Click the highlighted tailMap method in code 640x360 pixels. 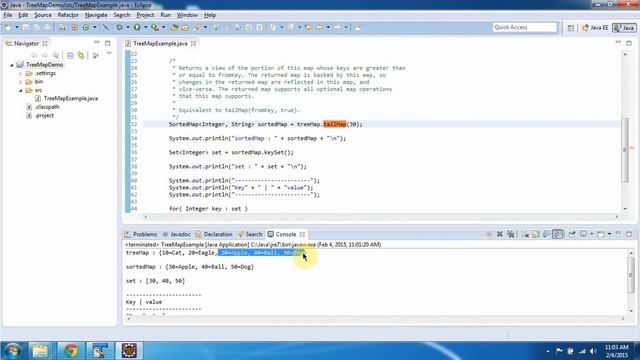pos(335,124)
